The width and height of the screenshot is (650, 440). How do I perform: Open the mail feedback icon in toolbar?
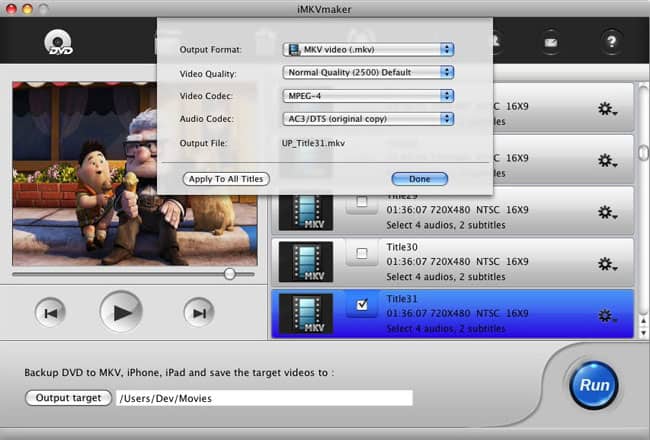tap(551, 42)
